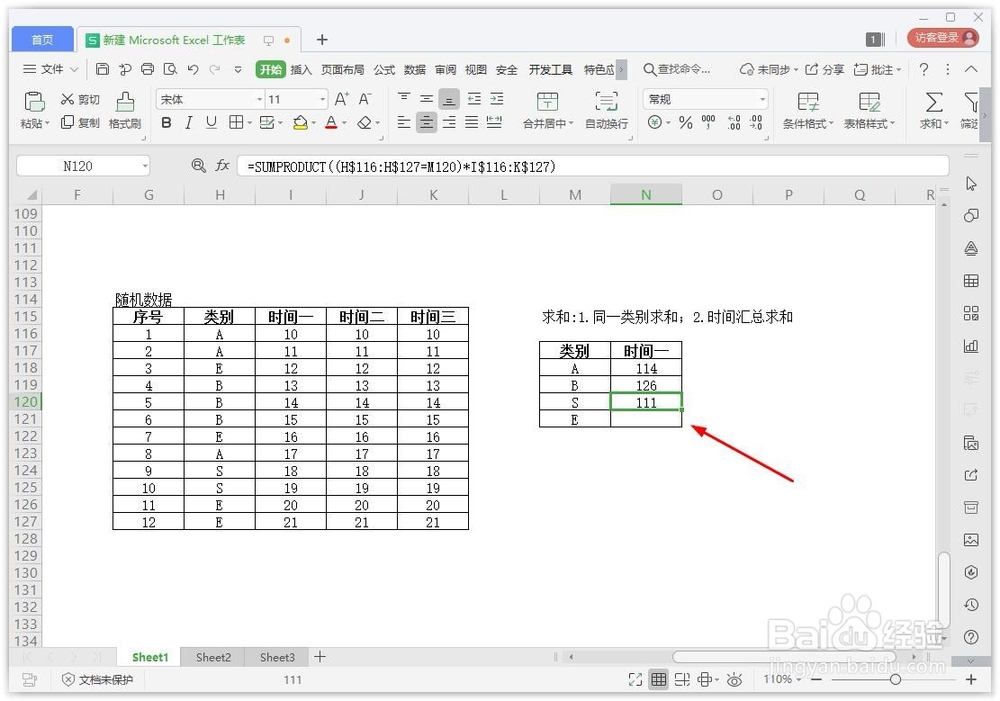Screen dimensions: 1000x701
Task: Click the help question mark in title ribbon
Action: click(923, 69)
